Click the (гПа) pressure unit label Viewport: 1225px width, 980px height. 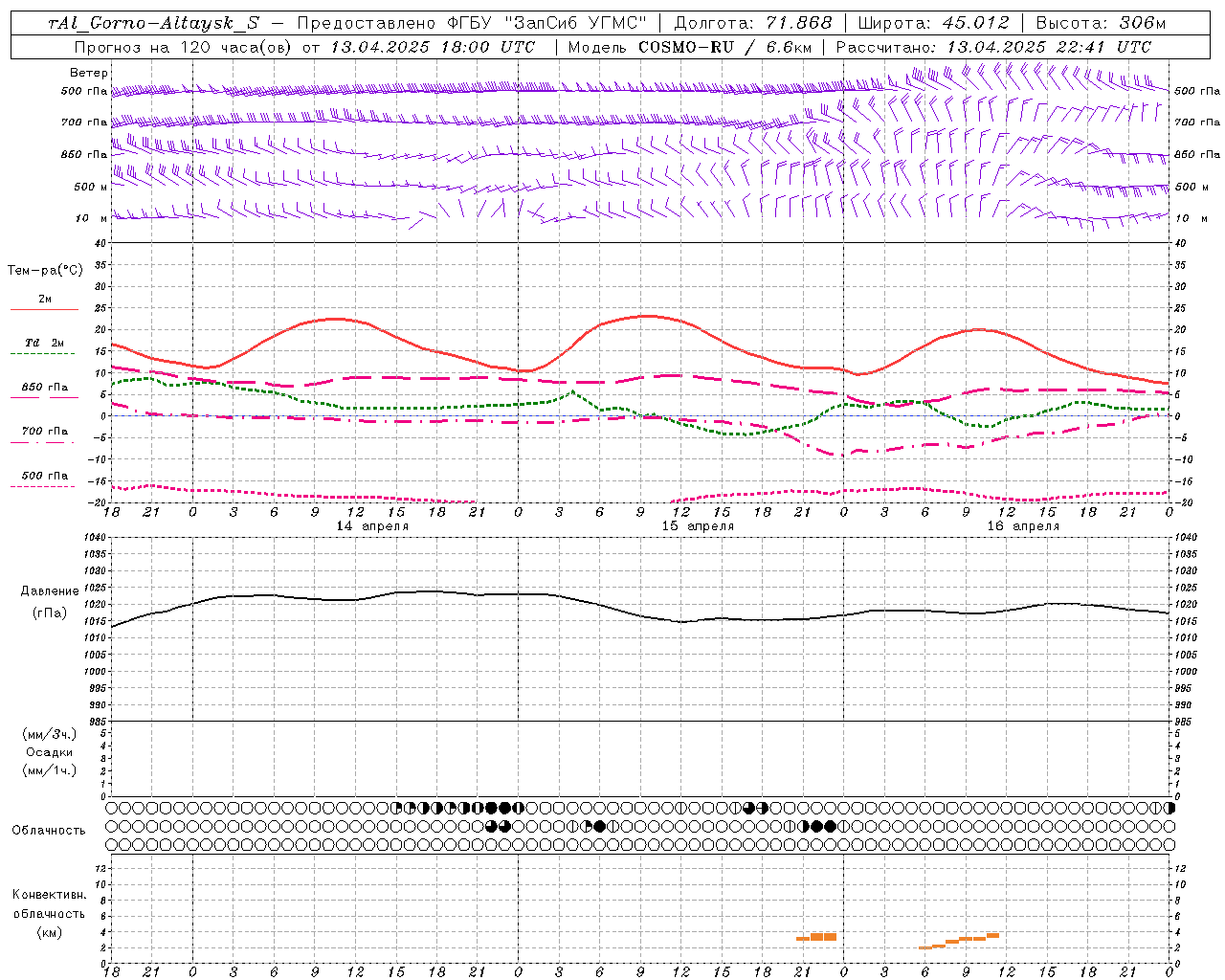click(50, 612)
